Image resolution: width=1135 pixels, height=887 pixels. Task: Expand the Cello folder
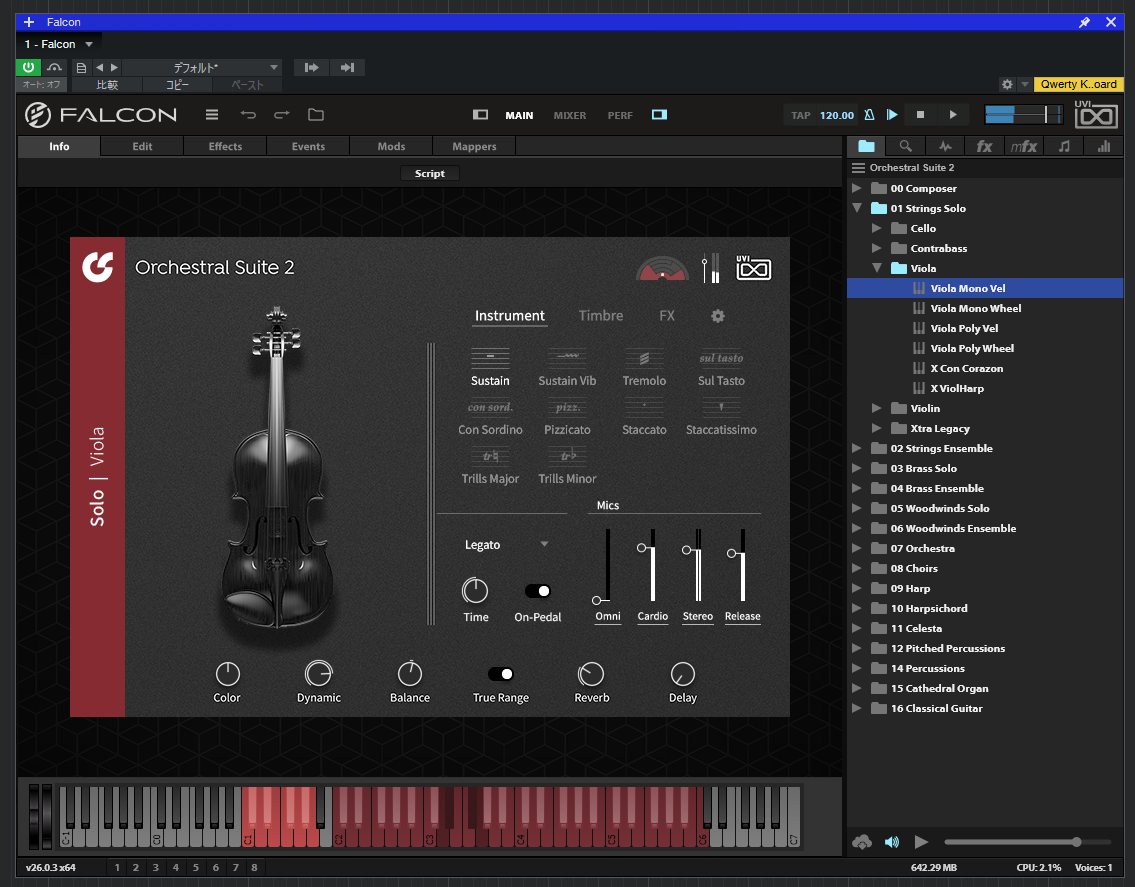(877, 228)
